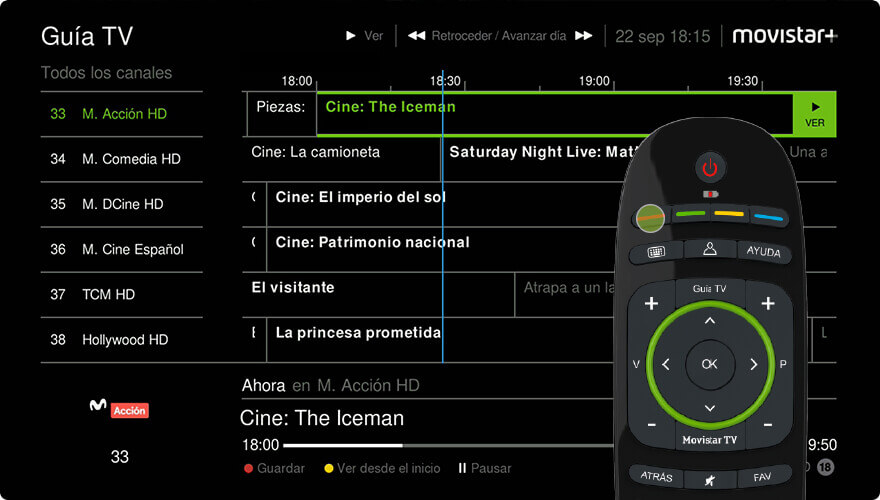Click the yellow color button on remote

tap(728, 214)
